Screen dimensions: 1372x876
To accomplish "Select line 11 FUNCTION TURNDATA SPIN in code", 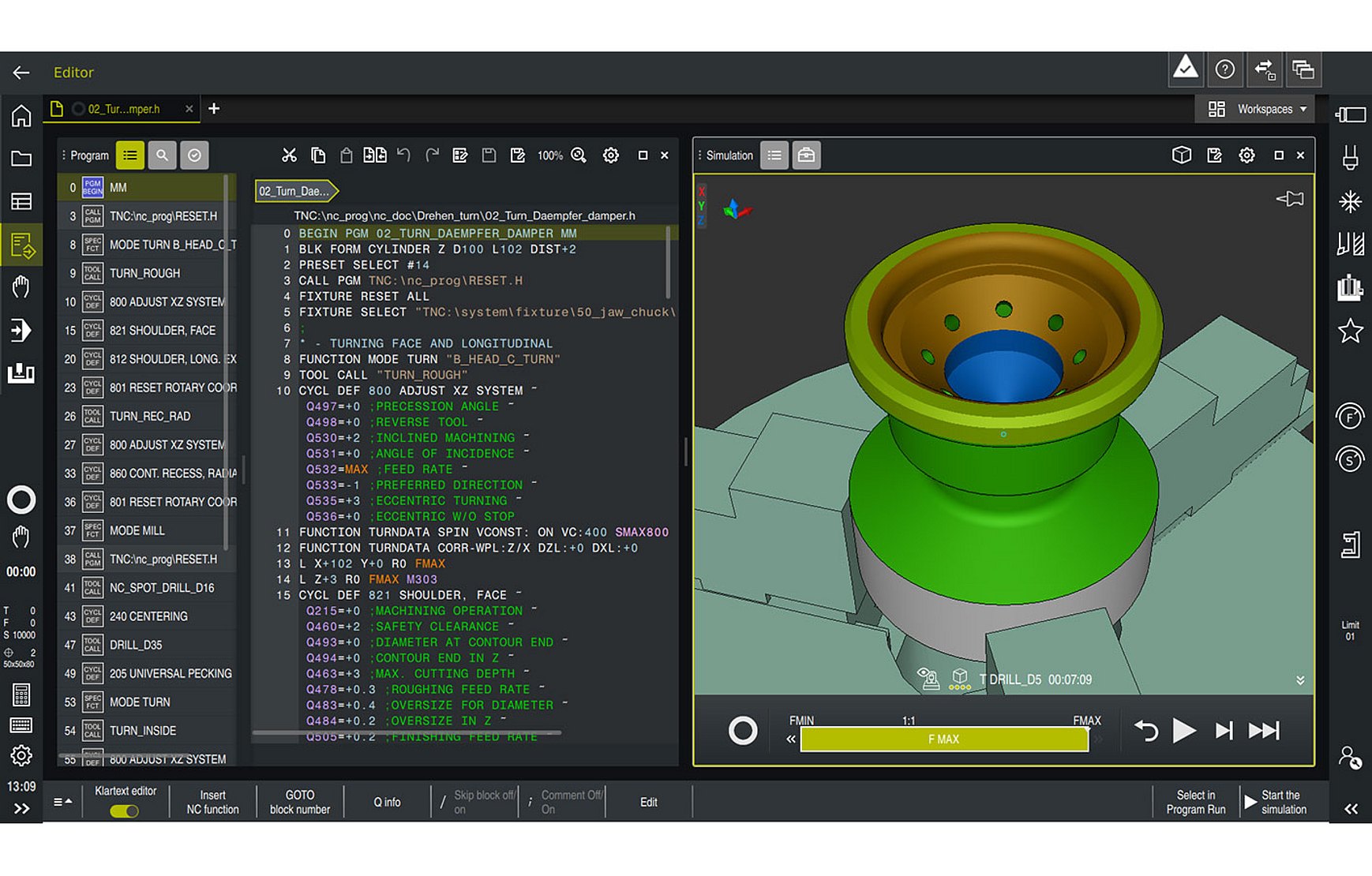I will 474,532.
